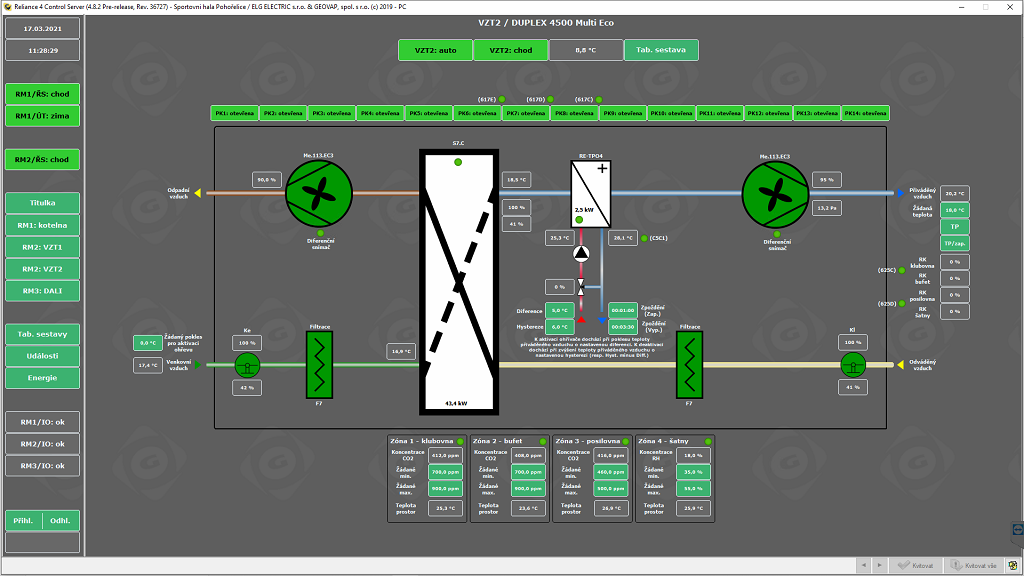Click the TeamViewer icon at right edge

(x=1016, y=525)
